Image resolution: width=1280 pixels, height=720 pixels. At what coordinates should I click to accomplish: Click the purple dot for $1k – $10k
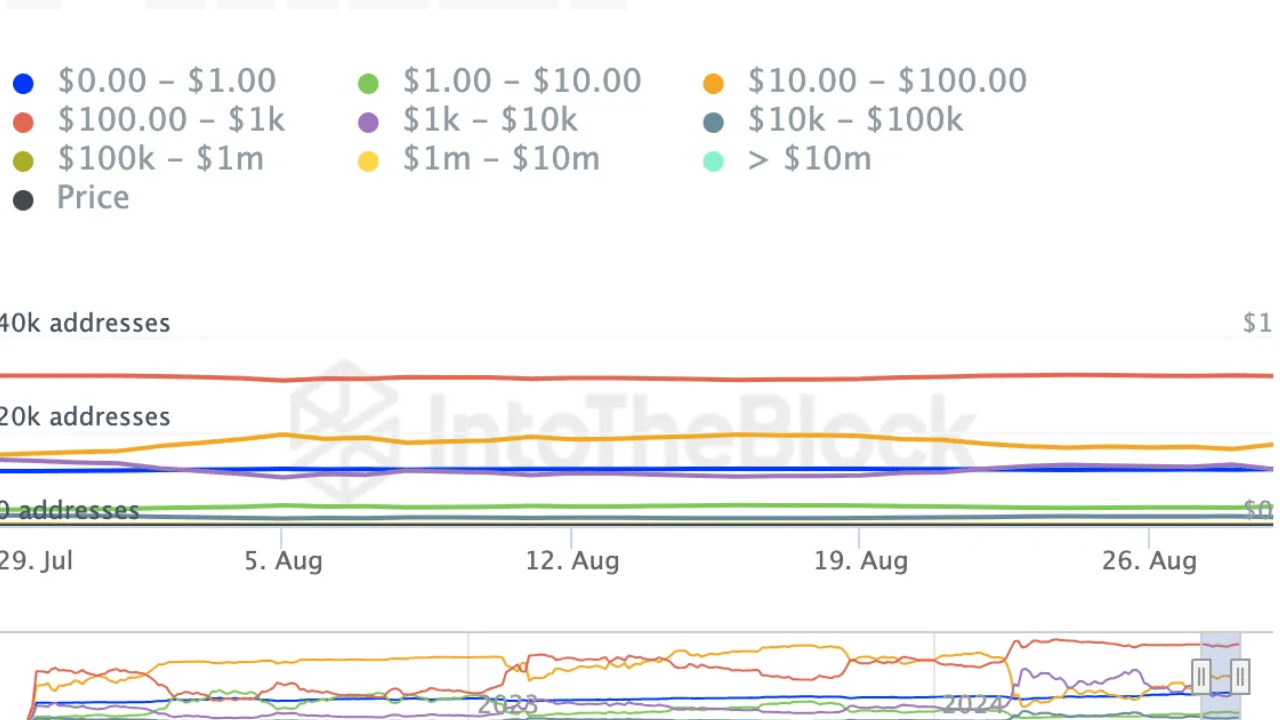coord(368,123)
